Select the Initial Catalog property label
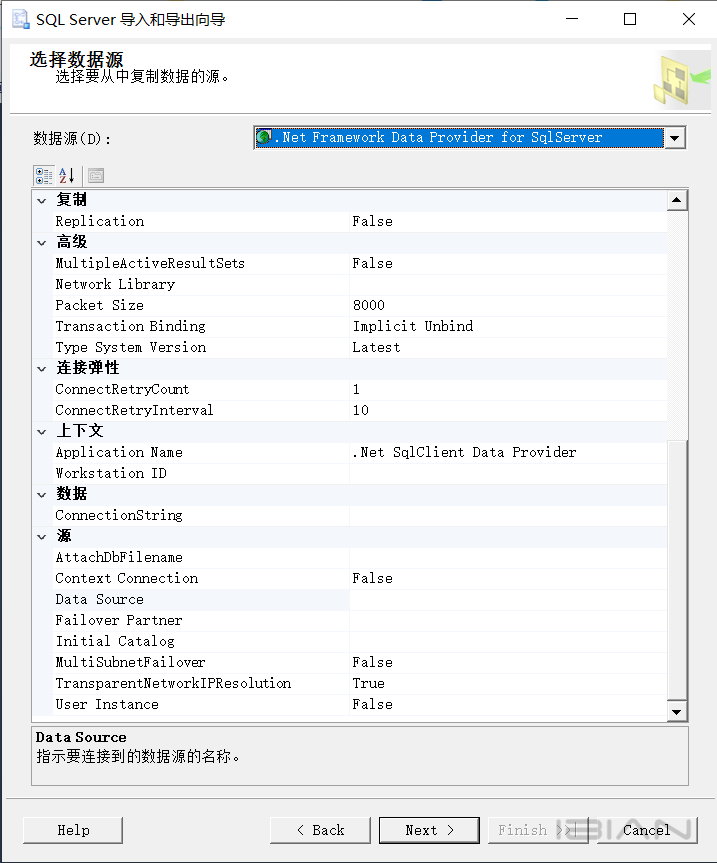This screenshot has width=717, height=863. pyautogui.click(x=115, y=642)
